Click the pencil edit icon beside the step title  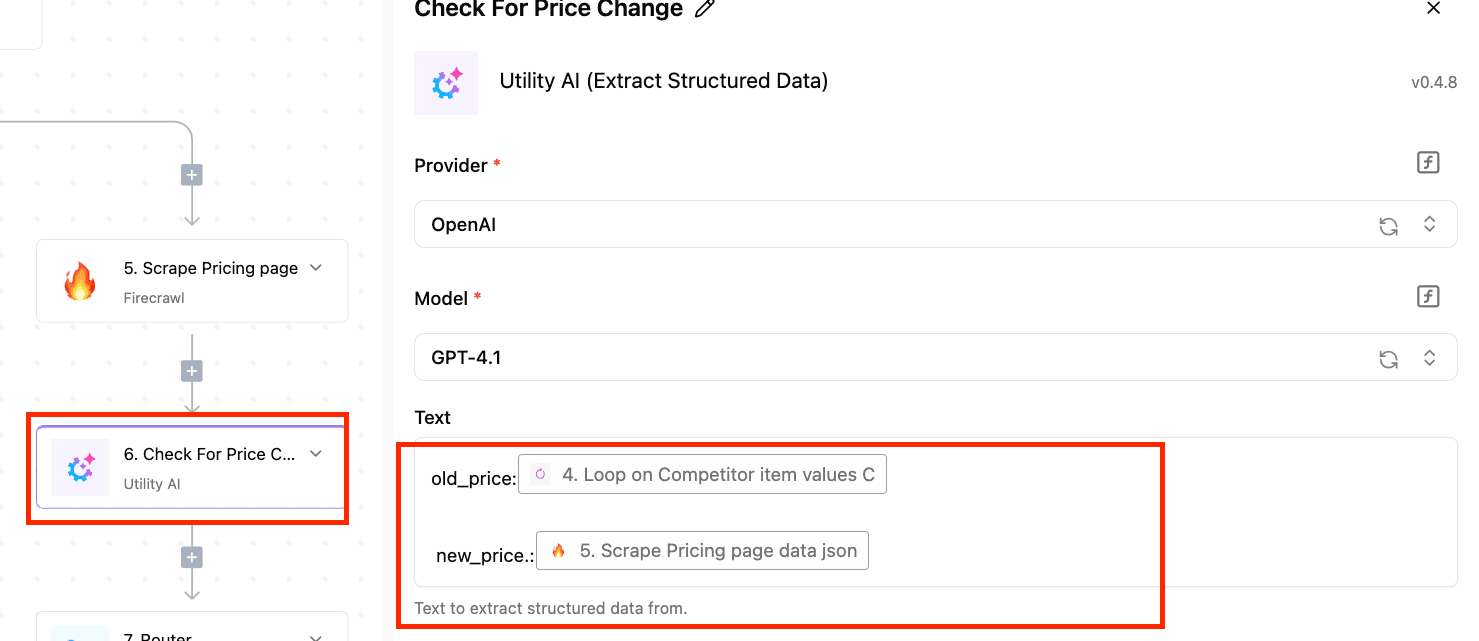tap(705, 9)
